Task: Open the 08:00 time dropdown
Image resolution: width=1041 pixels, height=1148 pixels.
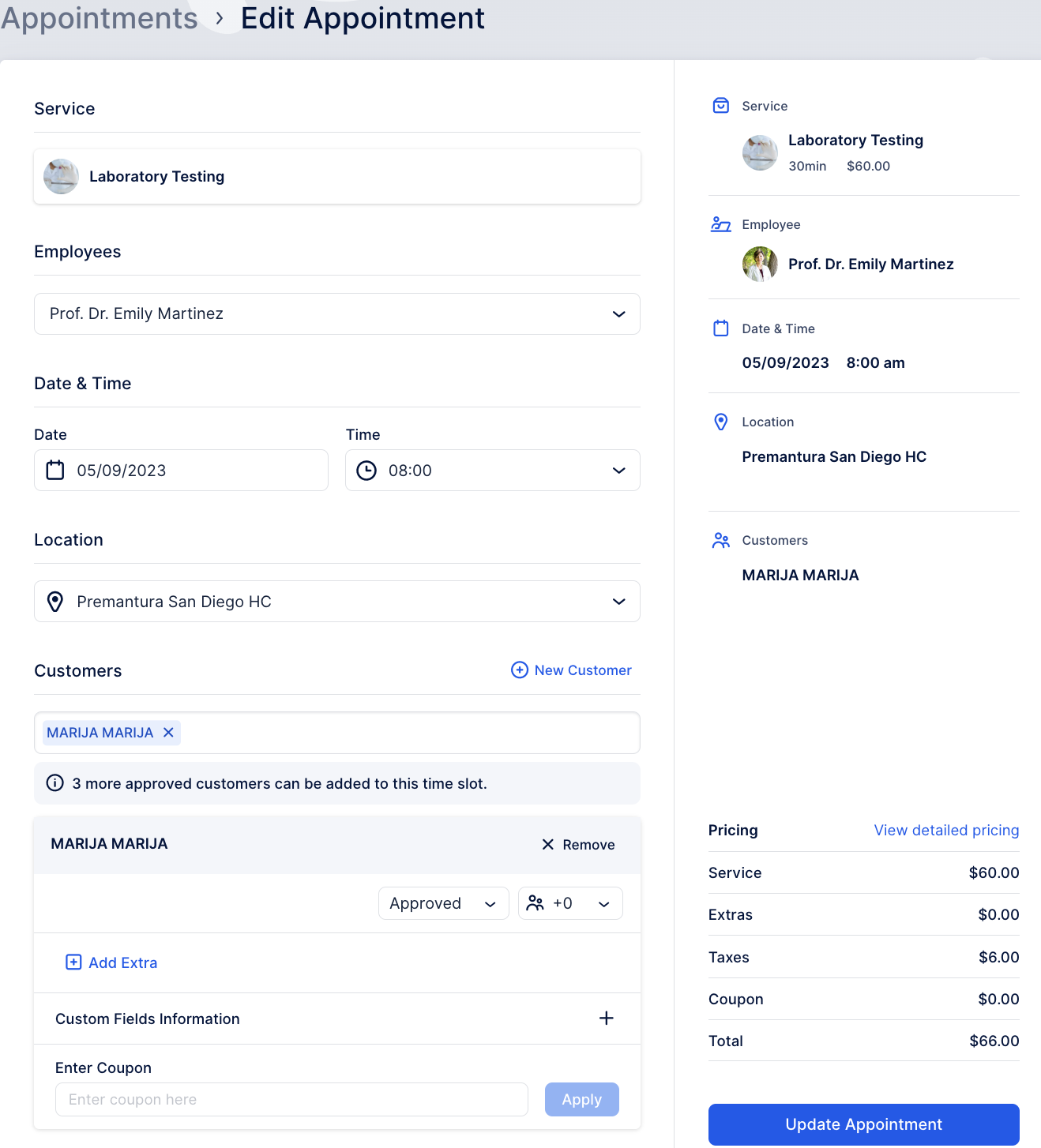Action: 618,470
